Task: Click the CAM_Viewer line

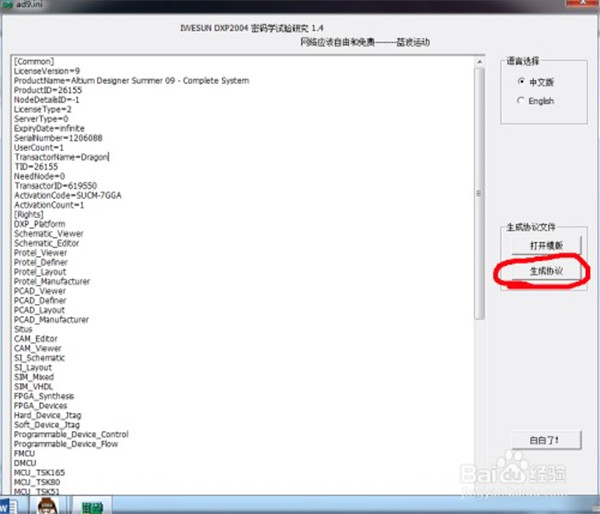Action: click(38, 349)
